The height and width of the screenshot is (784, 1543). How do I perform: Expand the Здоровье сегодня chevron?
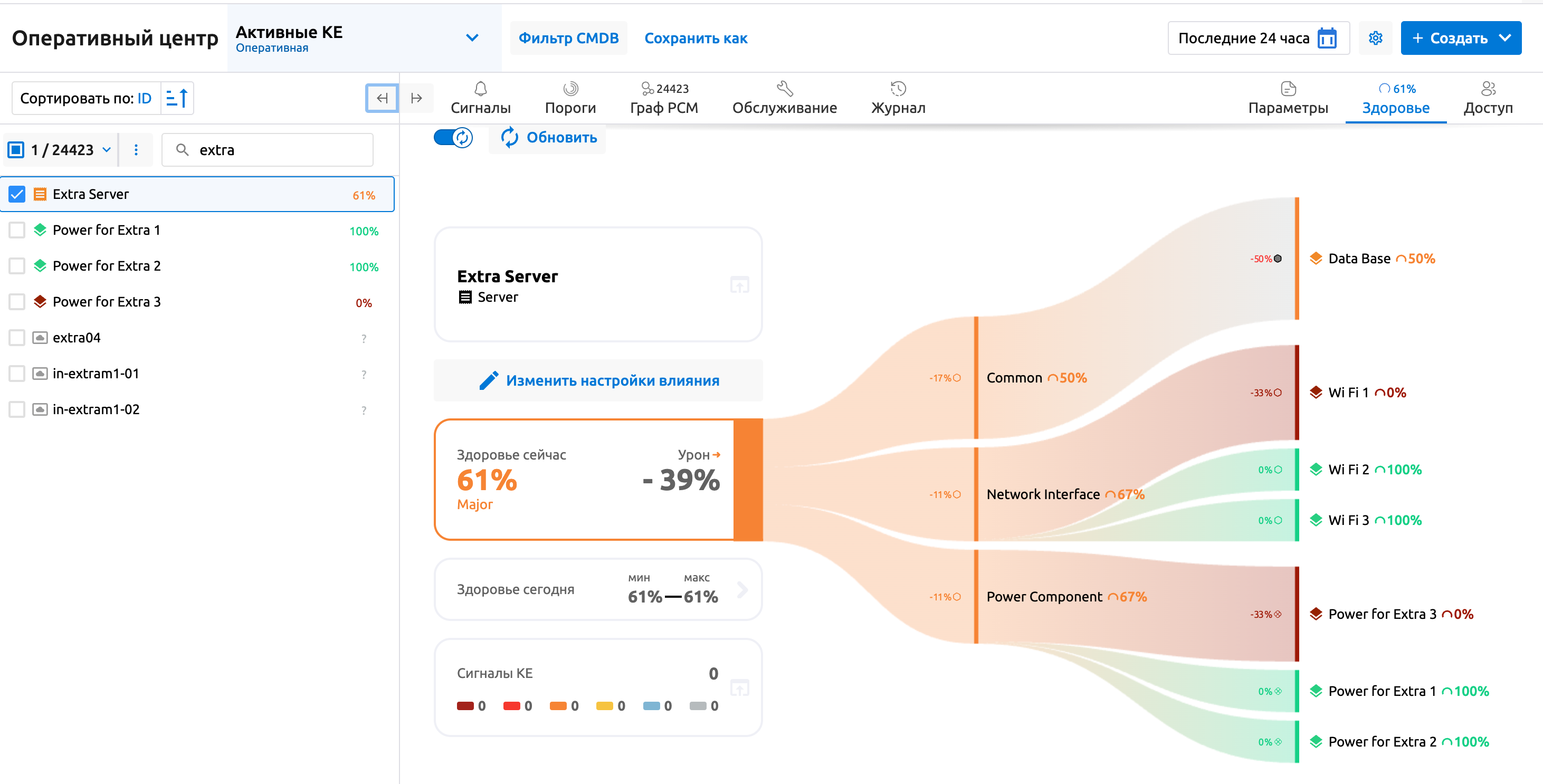(743, 590)
